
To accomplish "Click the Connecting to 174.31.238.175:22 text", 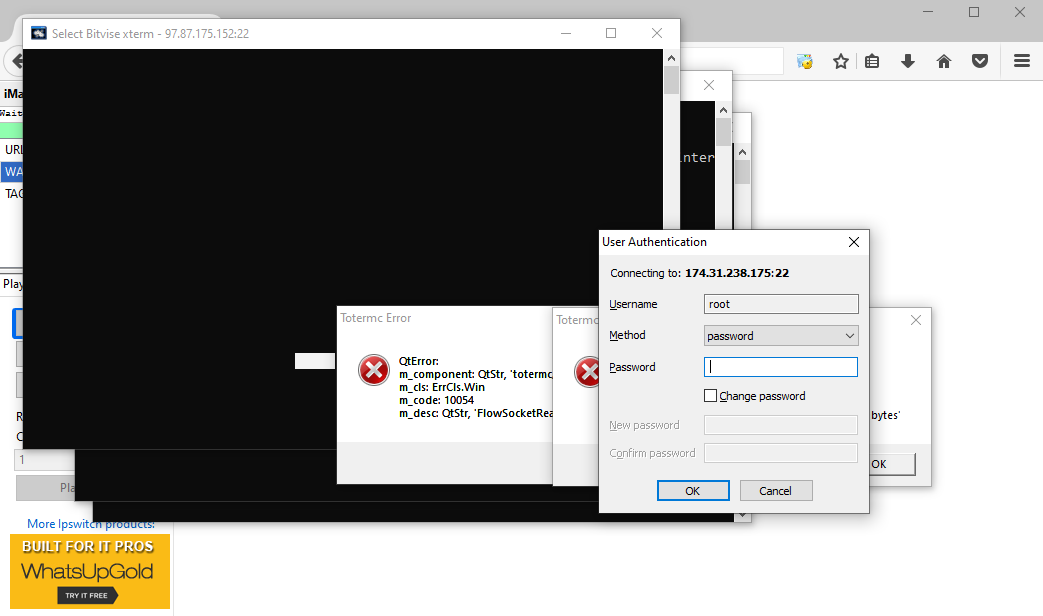I will pos(700,273).
